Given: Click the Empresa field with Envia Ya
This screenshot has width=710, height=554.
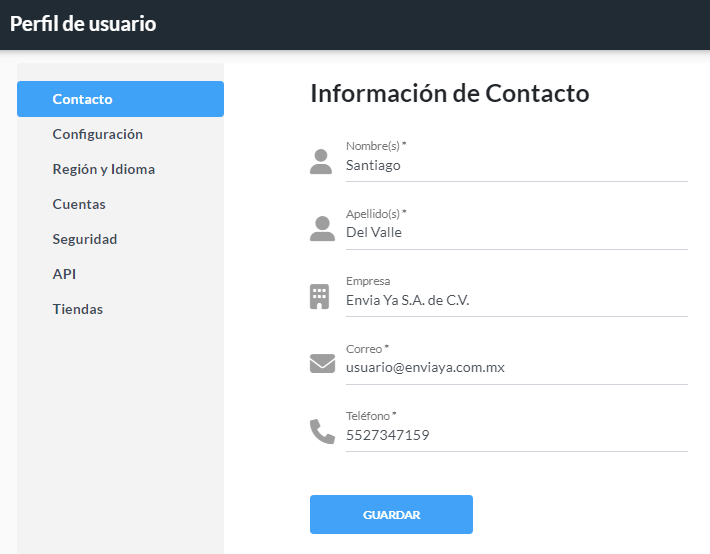Looking at the screenshot, I should [x=517, y=300].
